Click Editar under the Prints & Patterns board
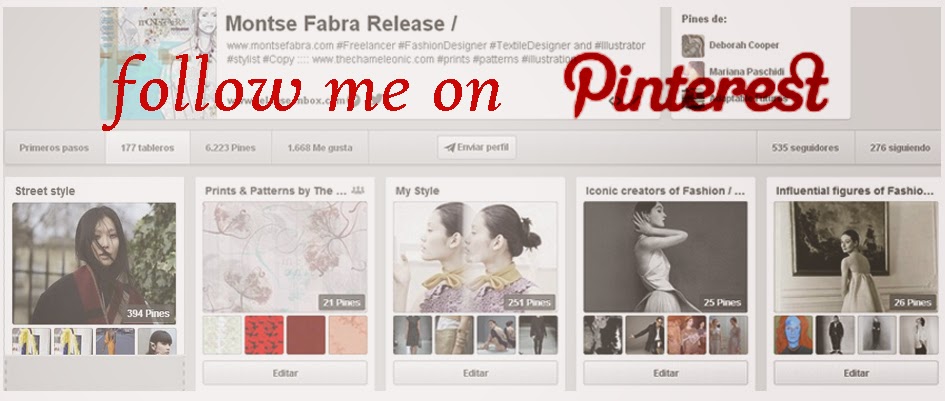Image resolution: width=945 pixels, height=401 pixels. click(x=285, y=373)
